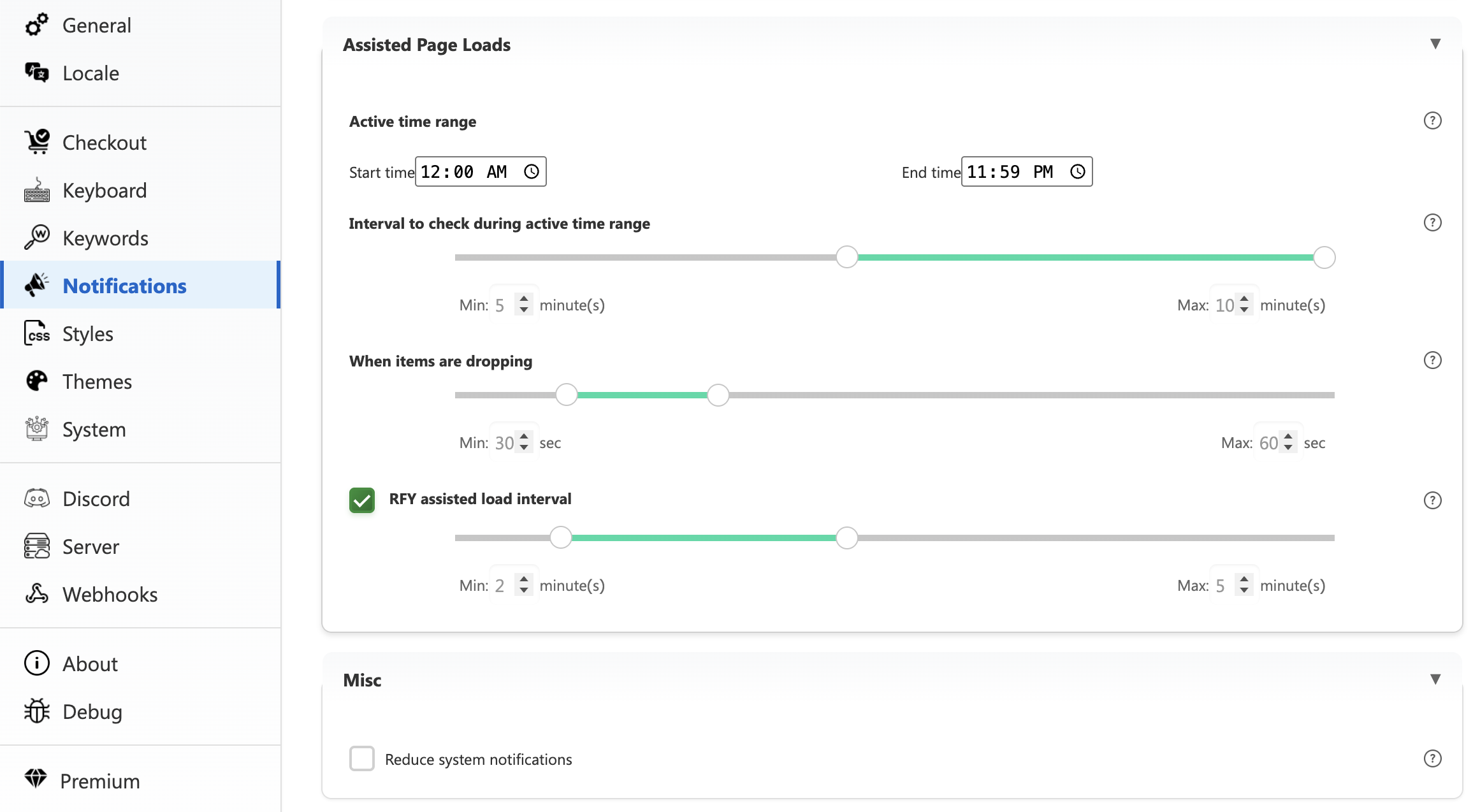Click the Checkout cart icon

(x=36, y=141)
